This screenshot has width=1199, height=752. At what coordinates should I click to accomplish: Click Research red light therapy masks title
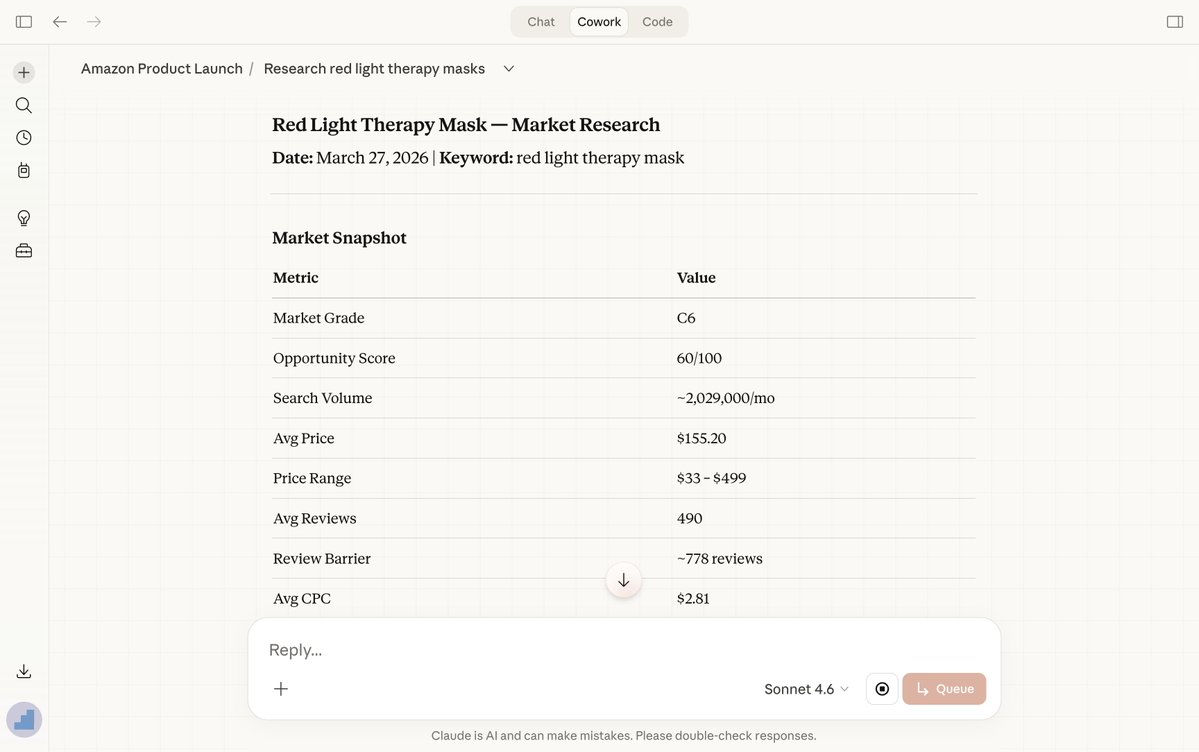[374, 69]
